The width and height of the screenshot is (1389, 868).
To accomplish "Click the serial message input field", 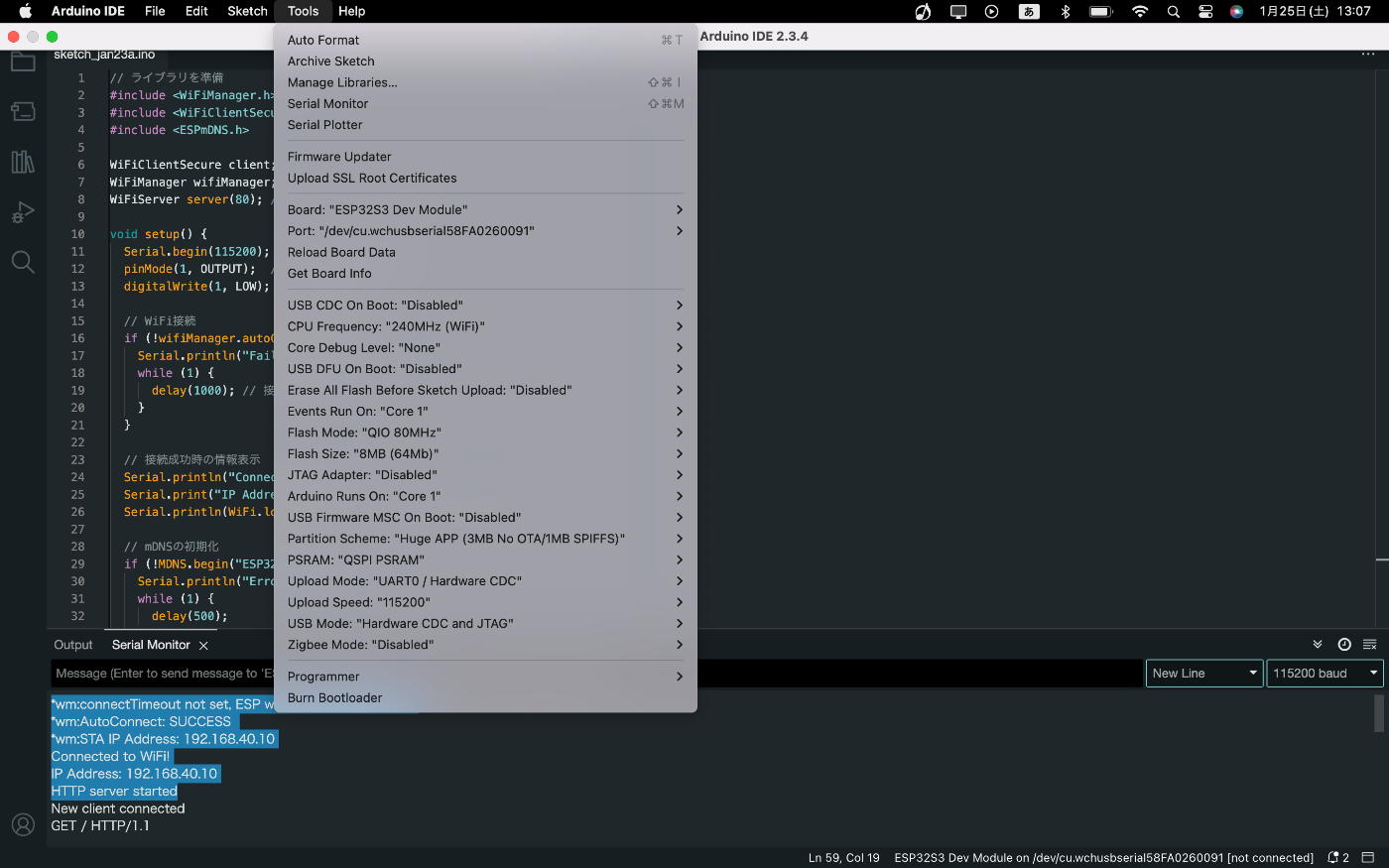I will (596, 674).
